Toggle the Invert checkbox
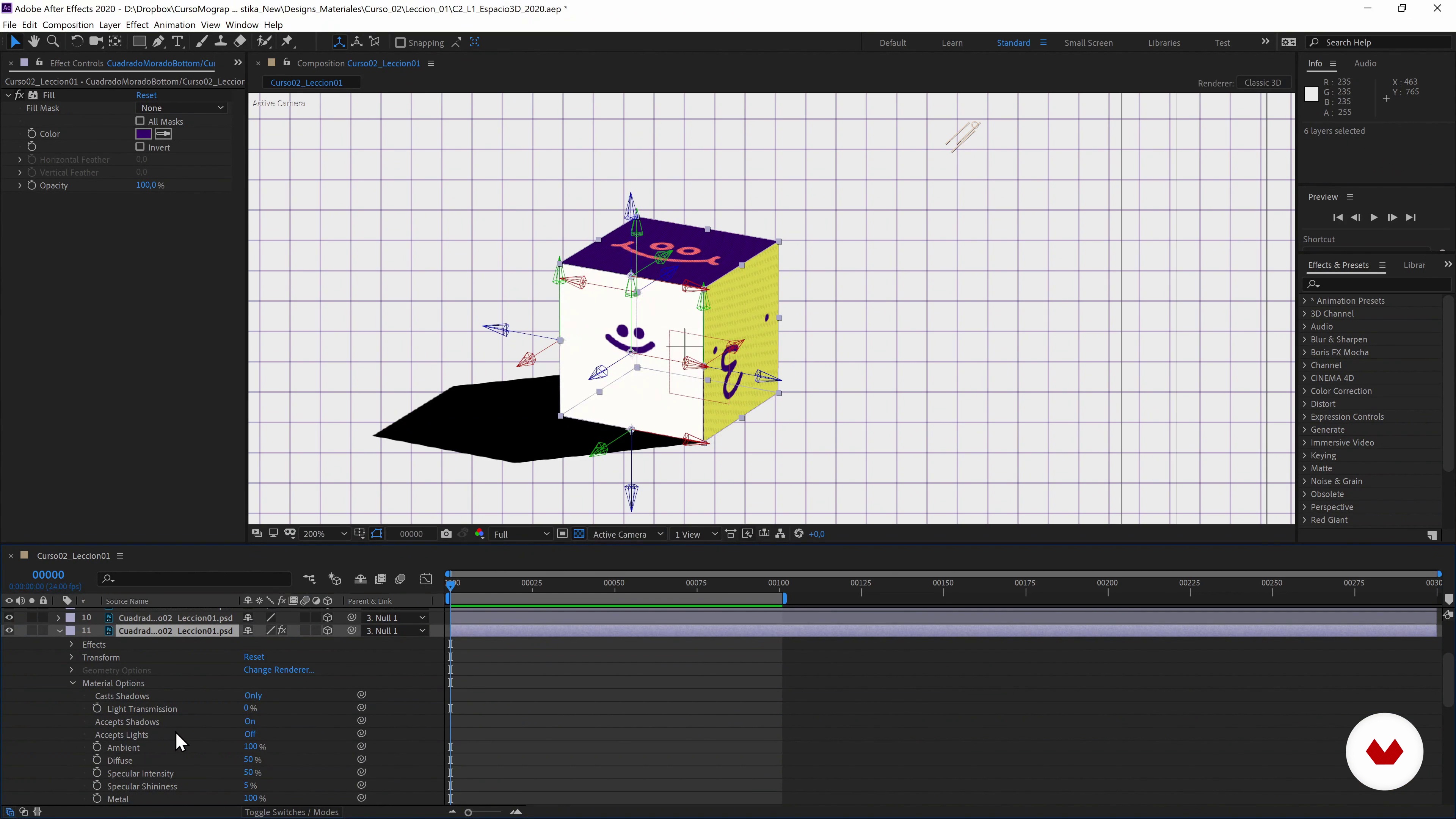Image resolution: width=1456 pixels, height=819 pixels. [x=140, y=147]
